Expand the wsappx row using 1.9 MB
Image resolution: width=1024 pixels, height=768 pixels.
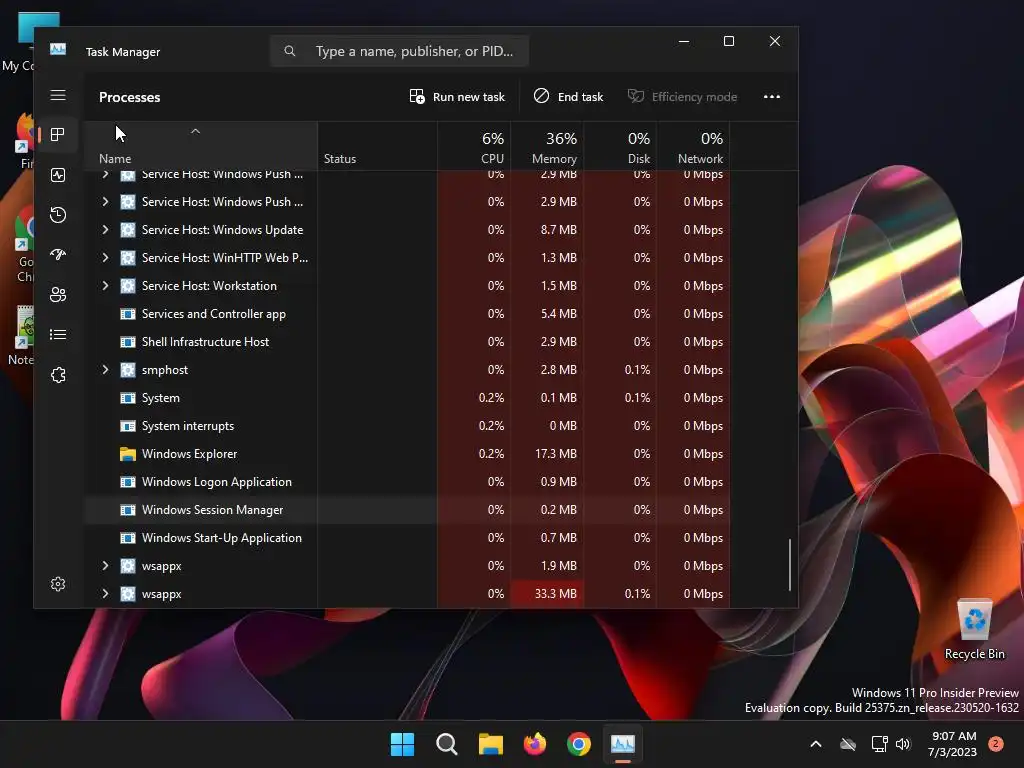[105, 566]
